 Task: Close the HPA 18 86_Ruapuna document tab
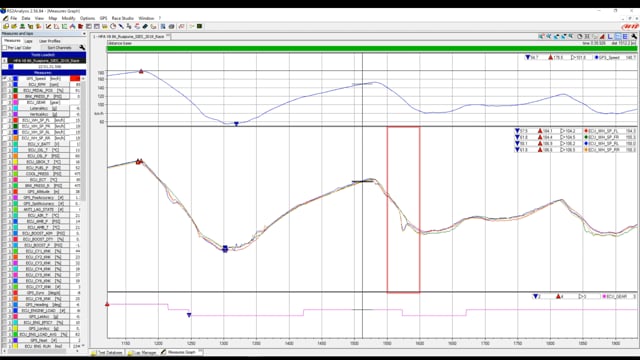tap(169, 36)
